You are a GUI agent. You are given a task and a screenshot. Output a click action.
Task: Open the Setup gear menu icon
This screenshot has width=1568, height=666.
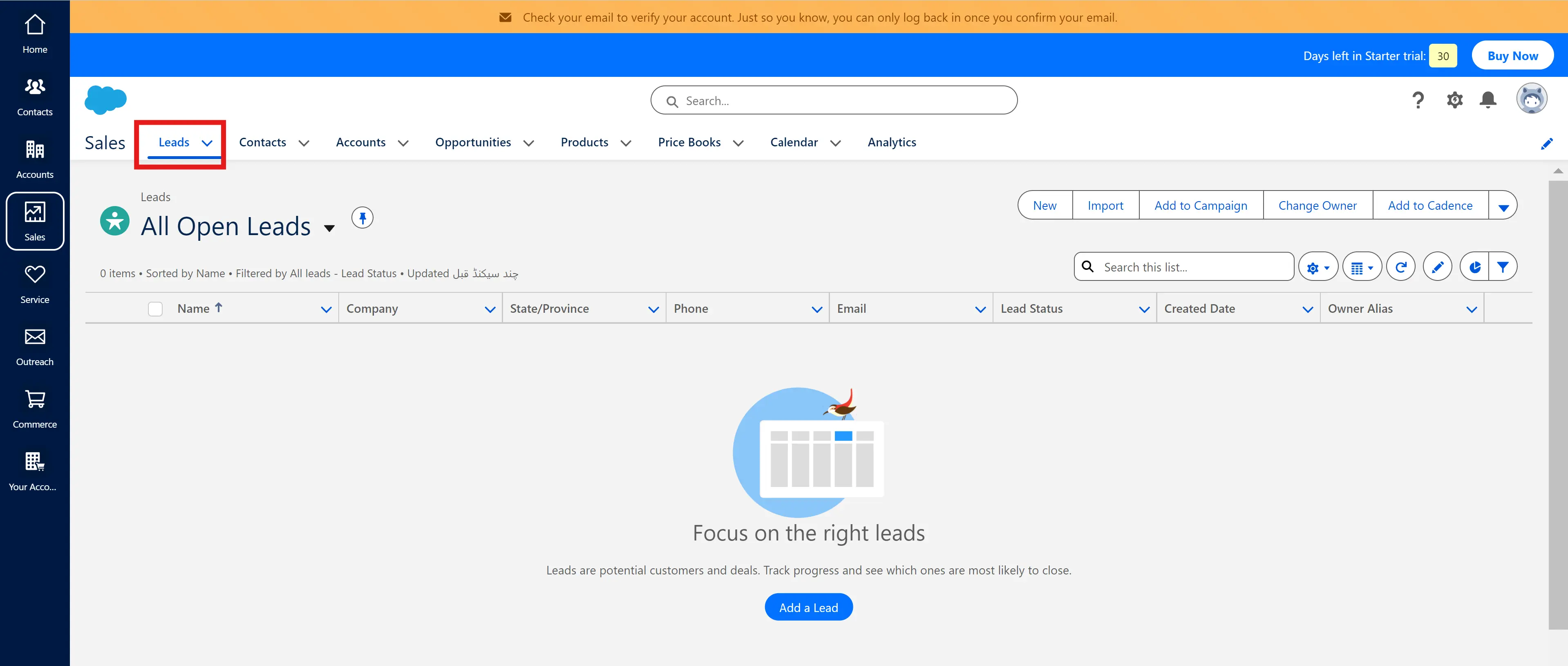pyautogui.click(x=1454, y=100)
